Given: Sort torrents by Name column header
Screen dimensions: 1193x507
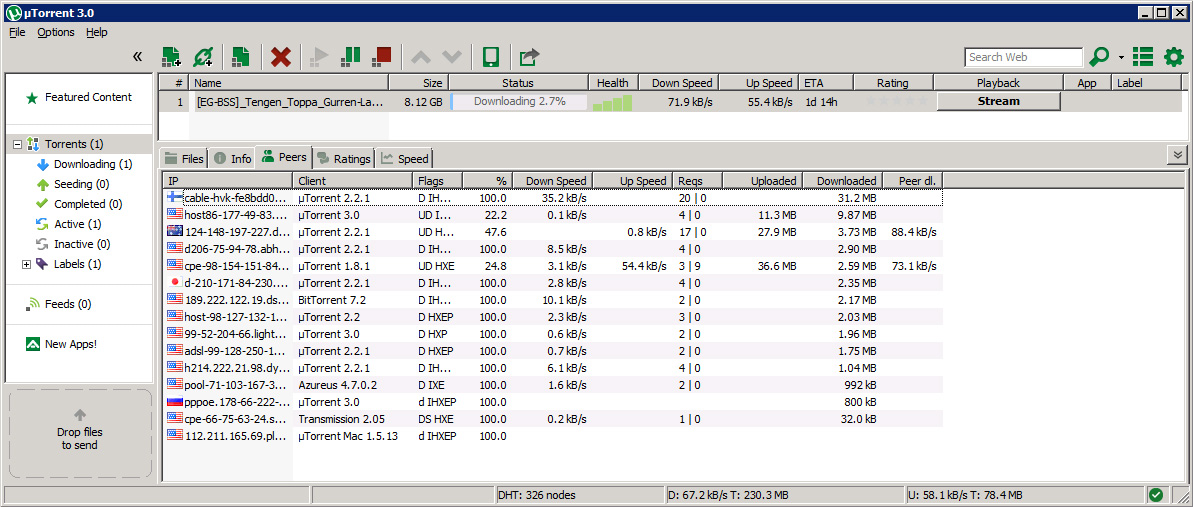Looking at the screenshot, I should coord(289,83).
